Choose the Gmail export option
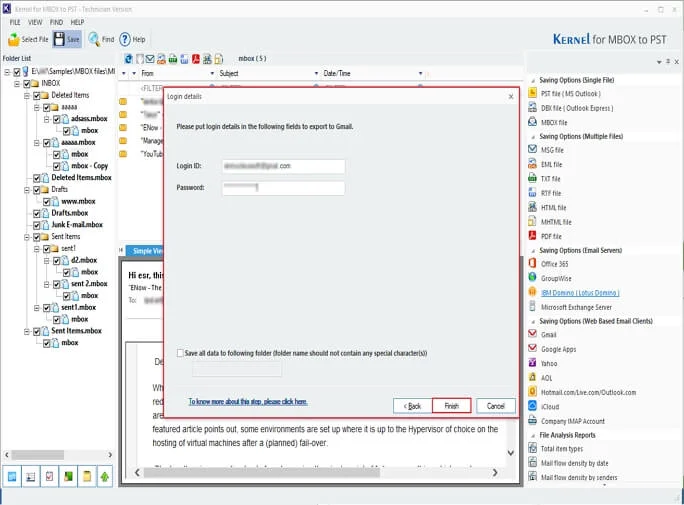Screen dimensions: 684x505 (548, 335)
